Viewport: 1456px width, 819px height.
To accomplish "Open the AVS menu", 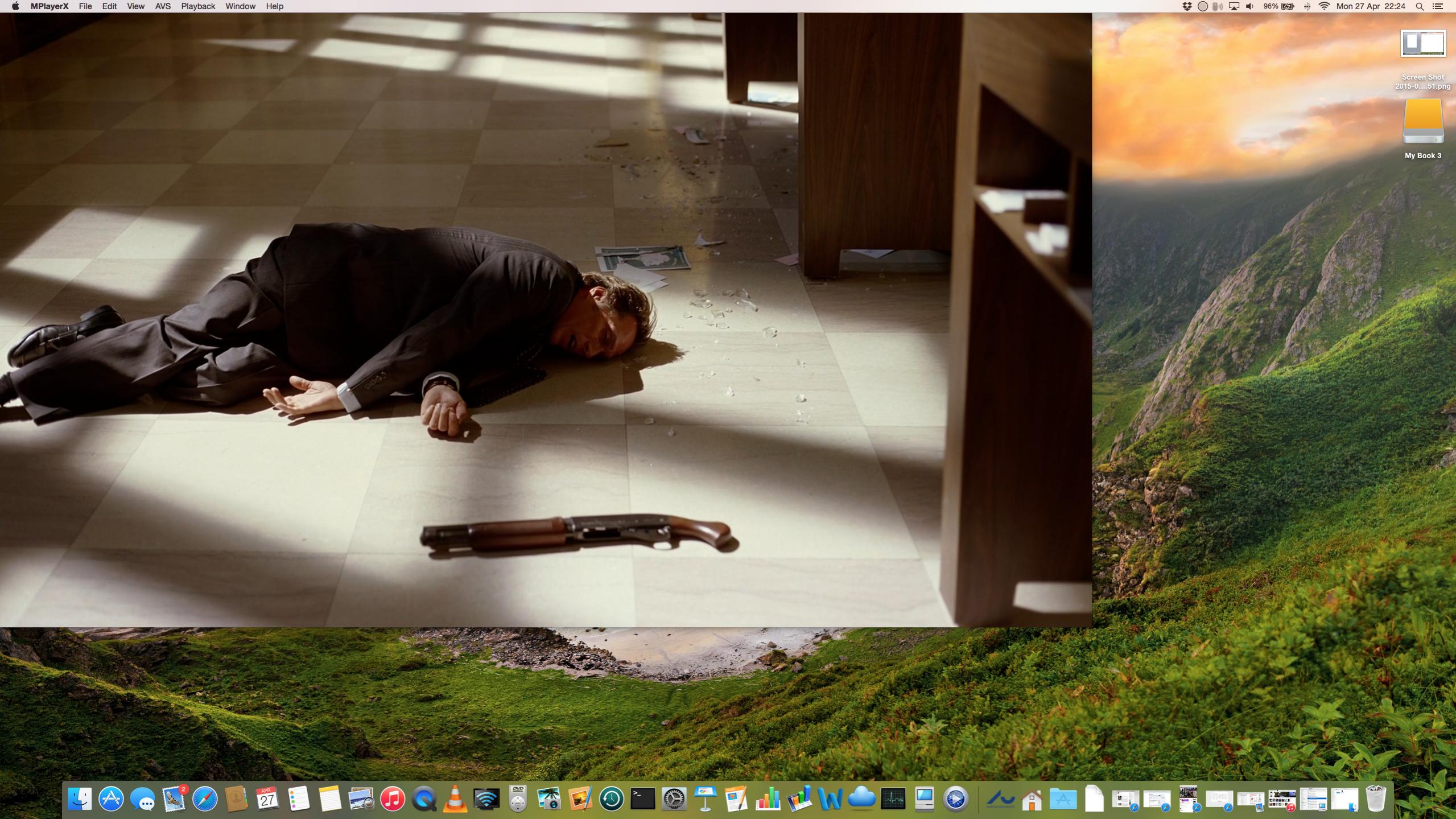I will 163,6.
